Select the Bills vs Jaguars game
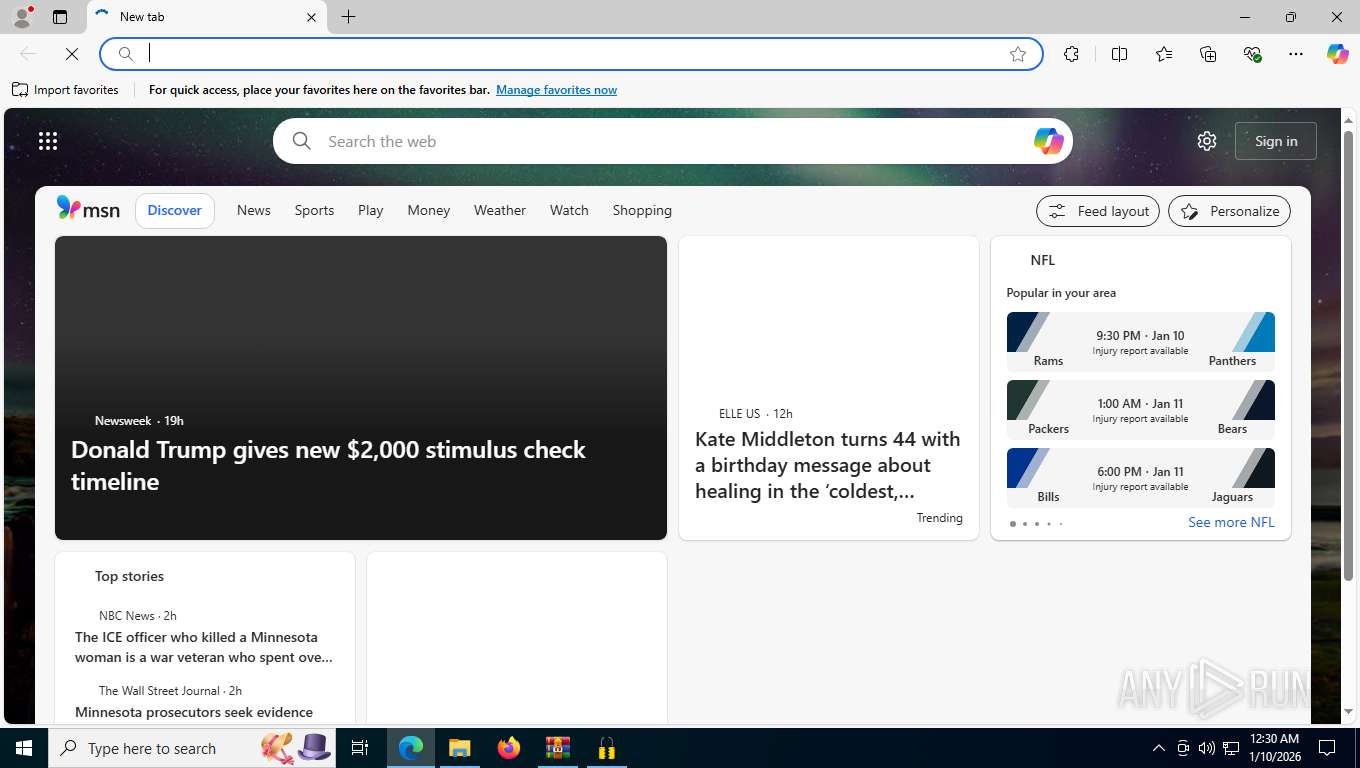 (1140, 477)
